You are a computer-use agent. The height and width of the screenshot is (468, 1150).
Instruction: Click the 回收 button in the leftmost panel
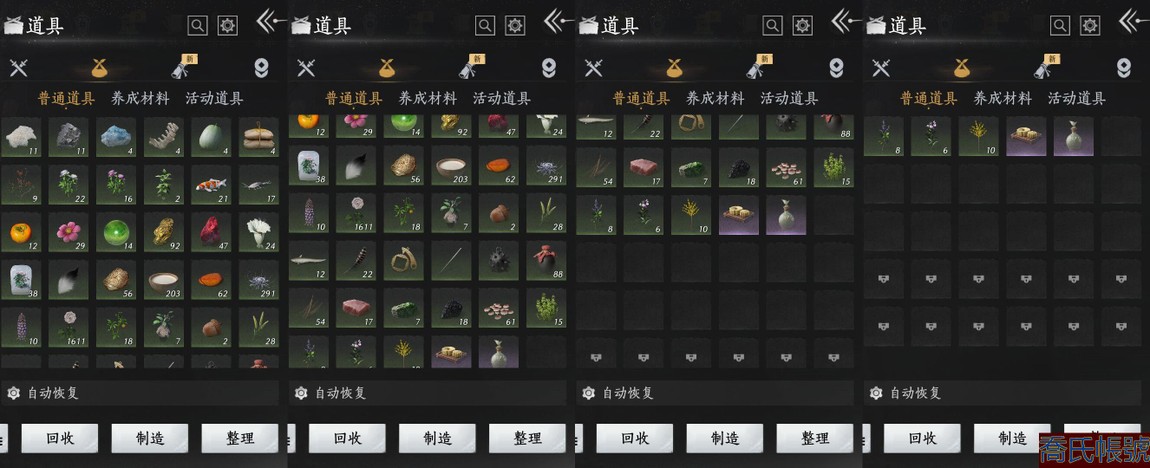(59, 439)
